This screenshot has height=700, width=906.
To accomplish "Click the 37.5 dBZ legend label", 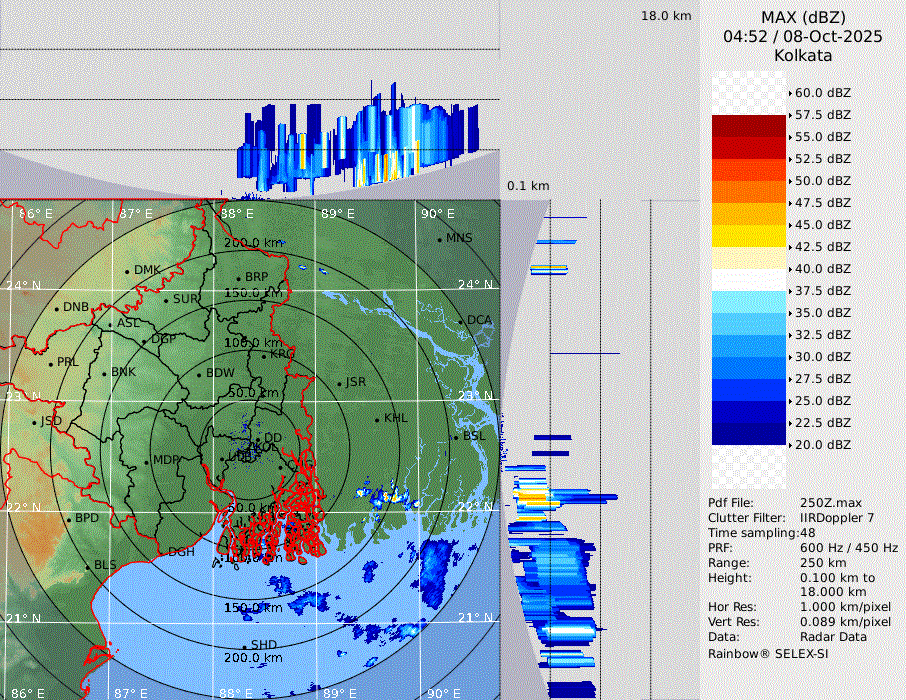I will pos(822,291).
